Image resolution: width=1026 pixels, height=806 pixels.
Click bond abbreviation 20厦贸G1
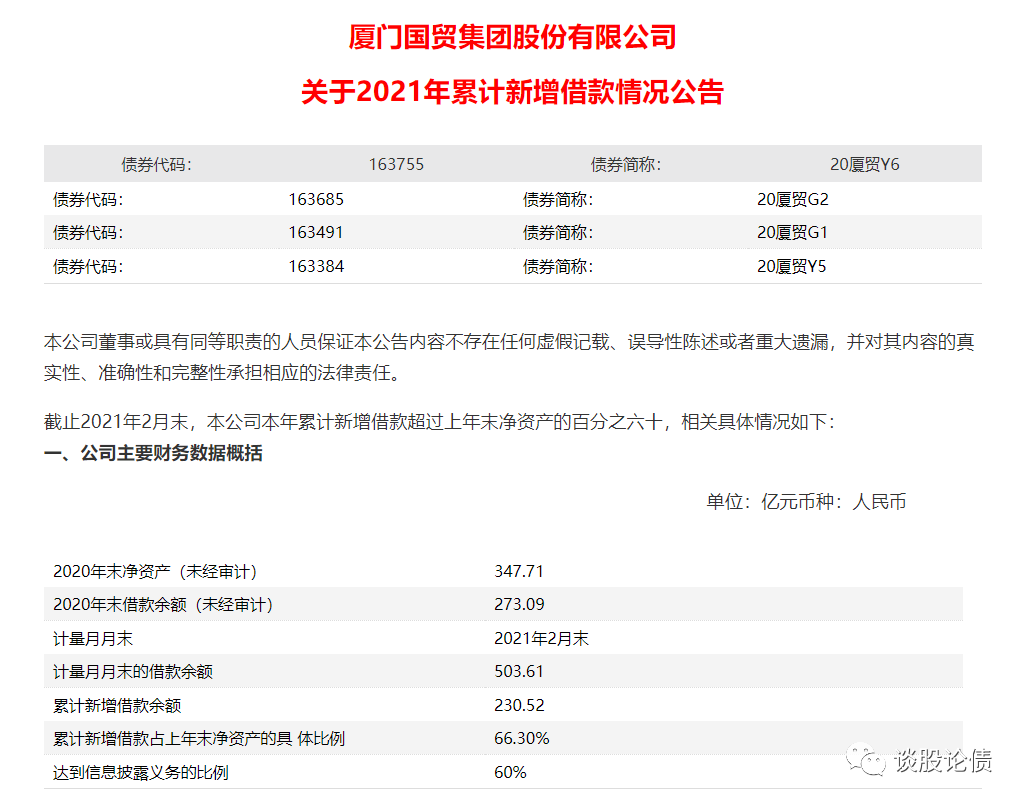[x=792, y=232]
